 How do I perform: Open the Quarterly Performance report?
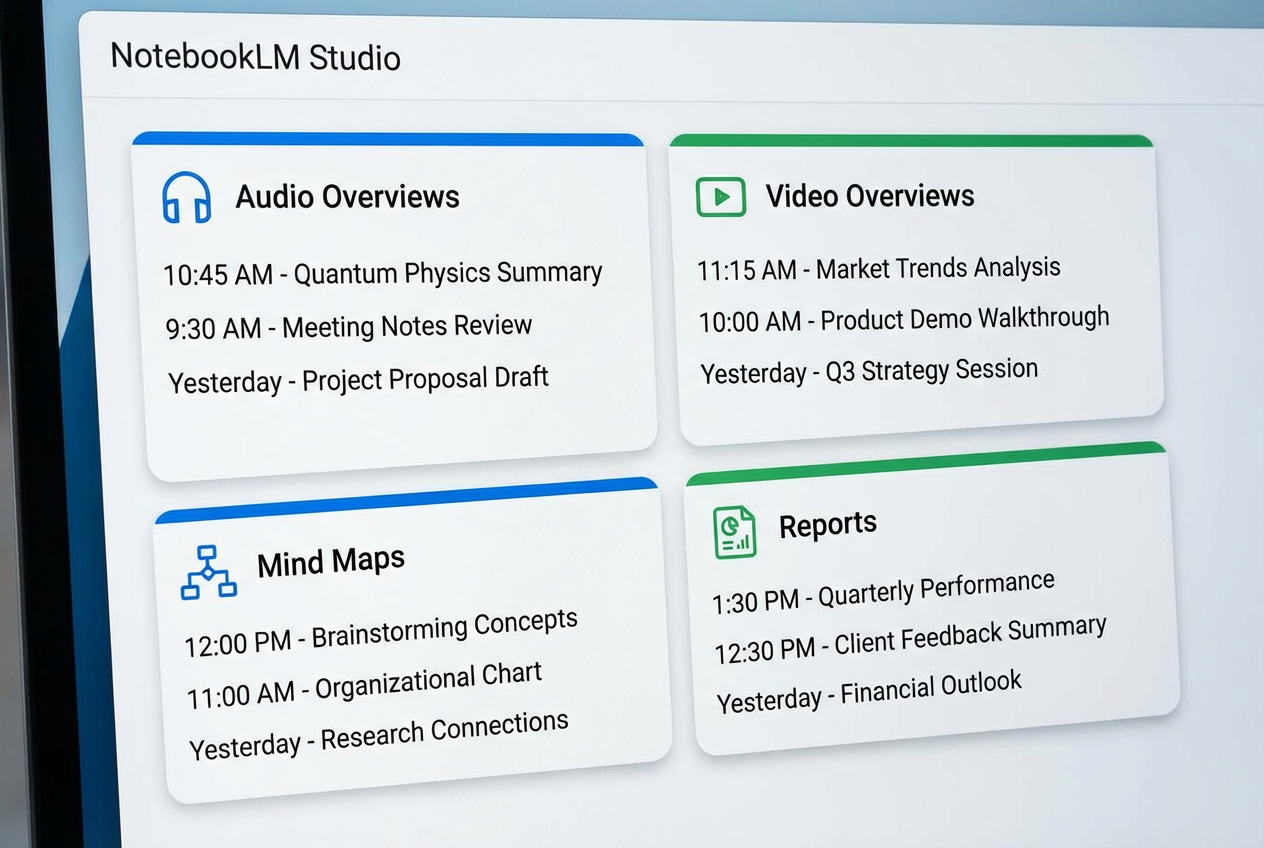click(x=884, y=583)
